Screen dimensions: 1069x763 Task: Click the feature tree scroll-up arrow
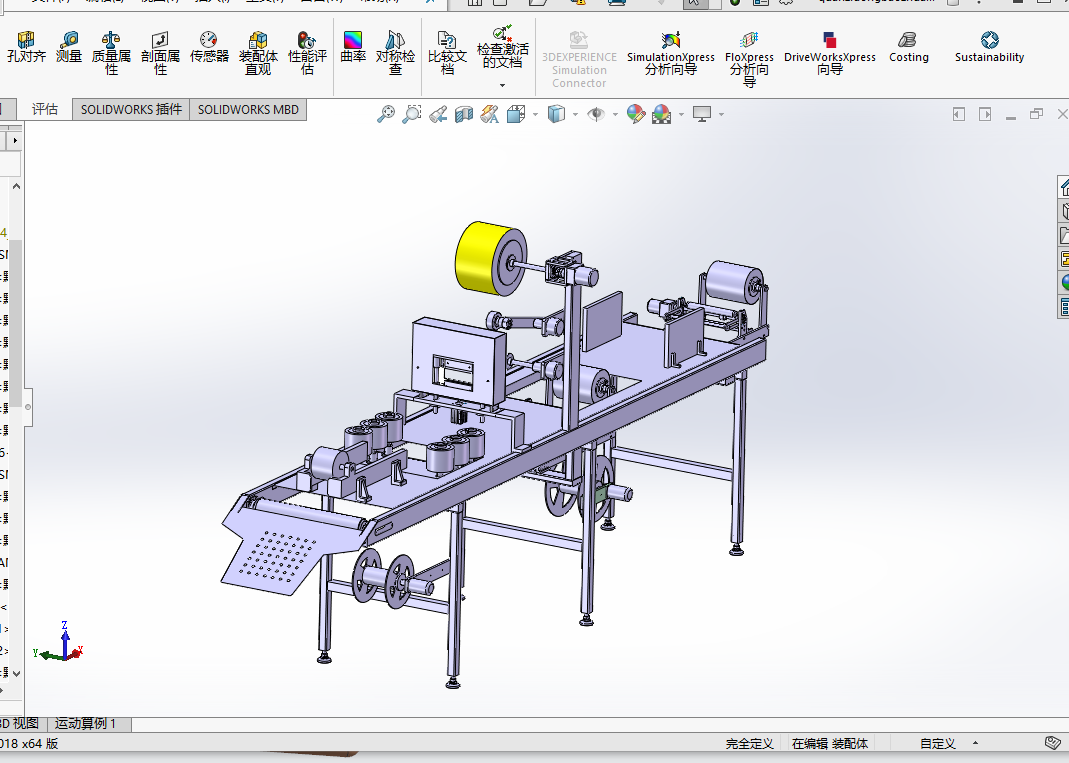[16, 187]
